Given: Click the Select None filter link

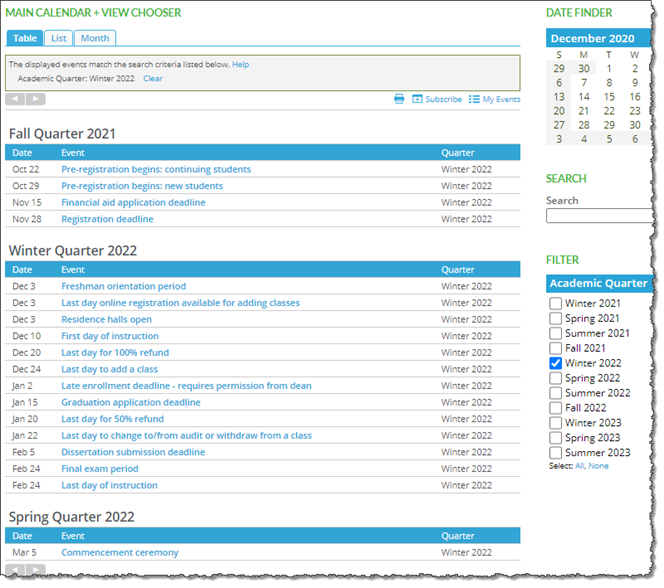Looking at the screenshot, I should tap(598, 466).
